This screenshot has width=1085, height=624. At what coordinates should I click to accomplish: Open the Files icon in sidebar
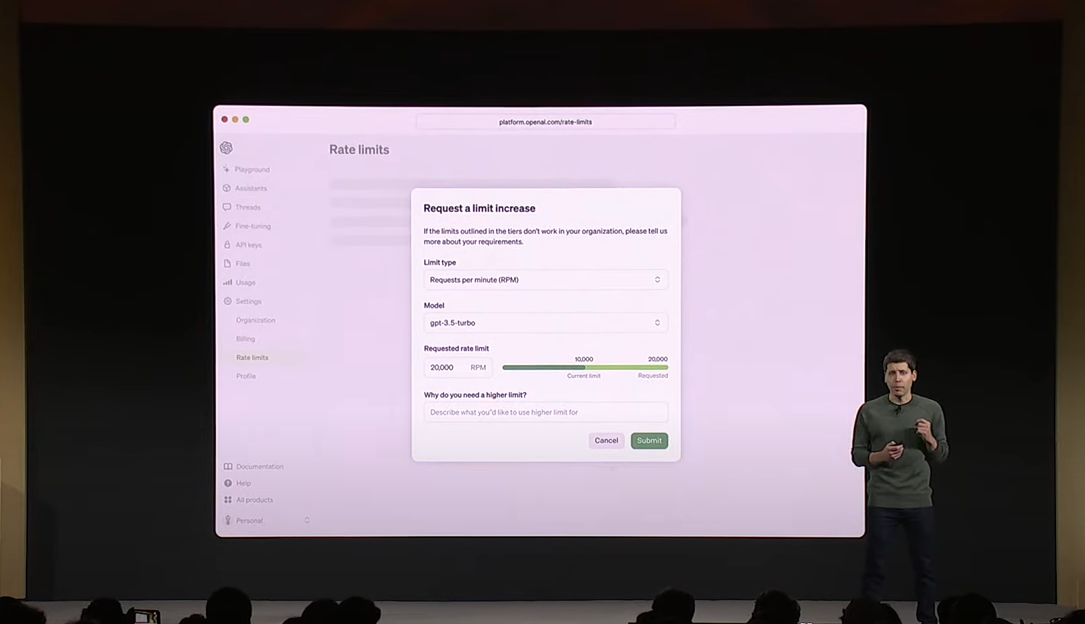click(227, 264)
